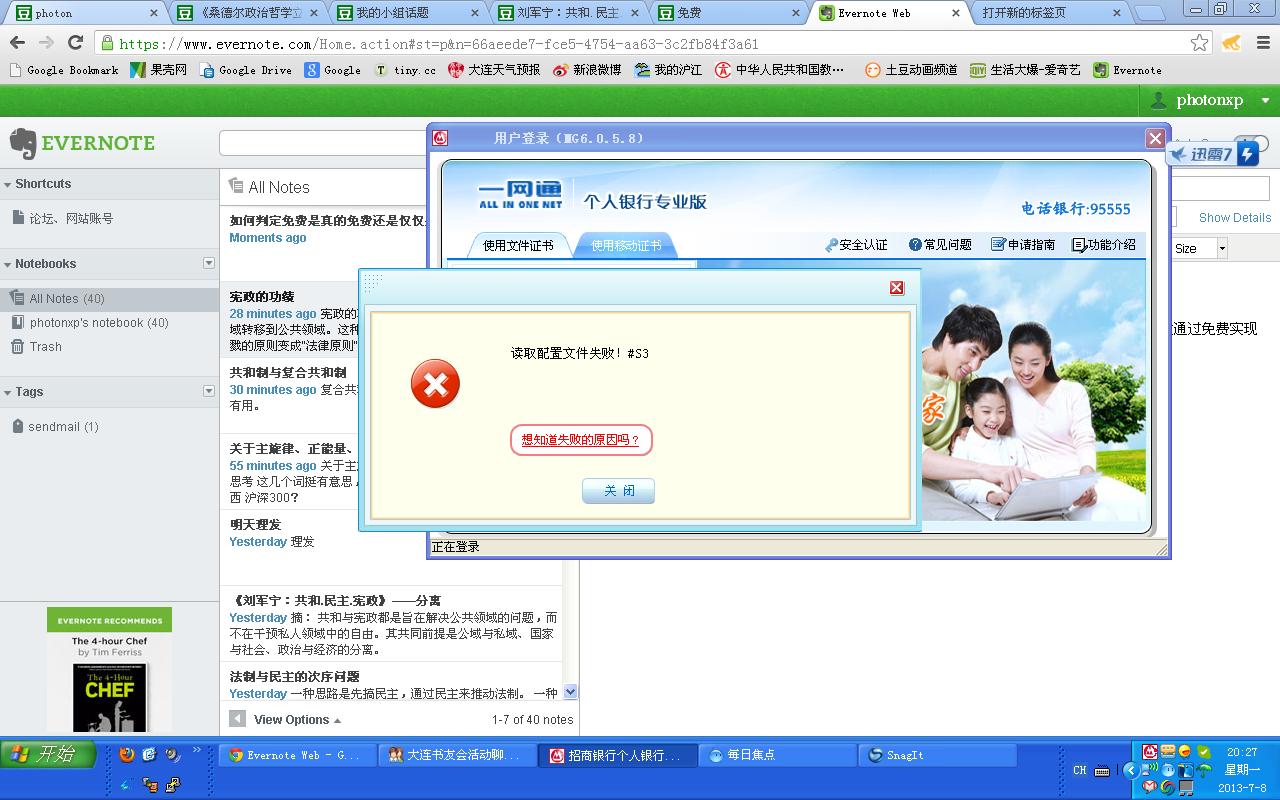This screenshot has width=1280, height=800.
Task: Open the 大连天气预报 bookmark
Action: tap(494, 70)
